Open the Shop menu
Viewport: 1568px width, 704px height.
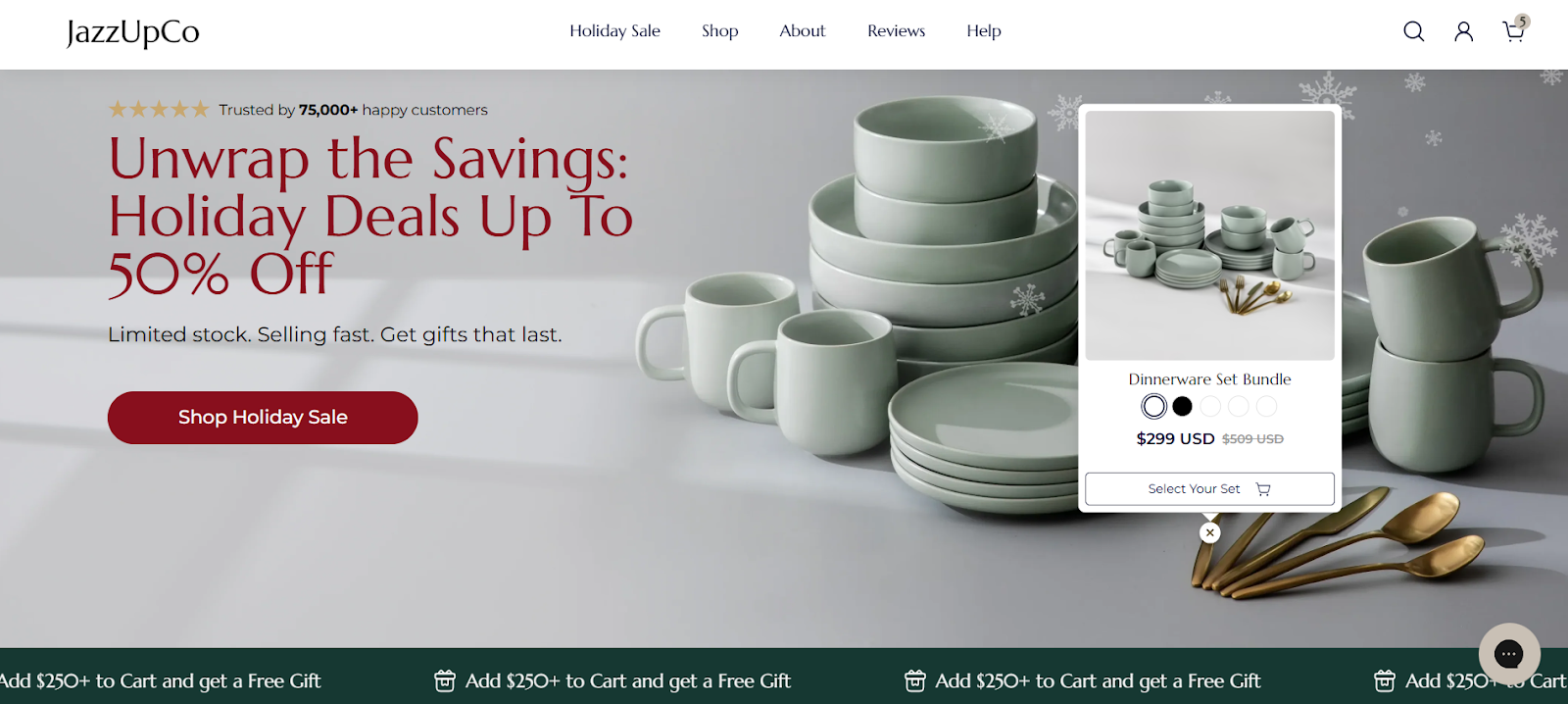click(x=719, y=31)
